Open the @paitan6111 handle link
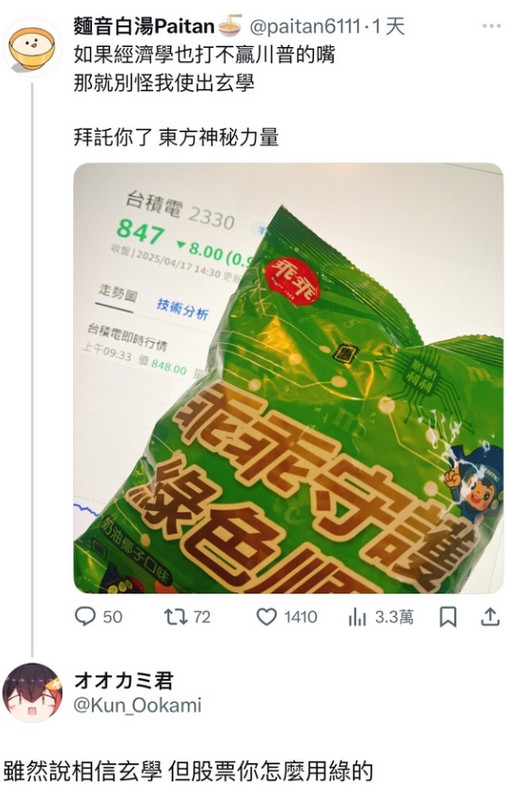 (304, 27)
